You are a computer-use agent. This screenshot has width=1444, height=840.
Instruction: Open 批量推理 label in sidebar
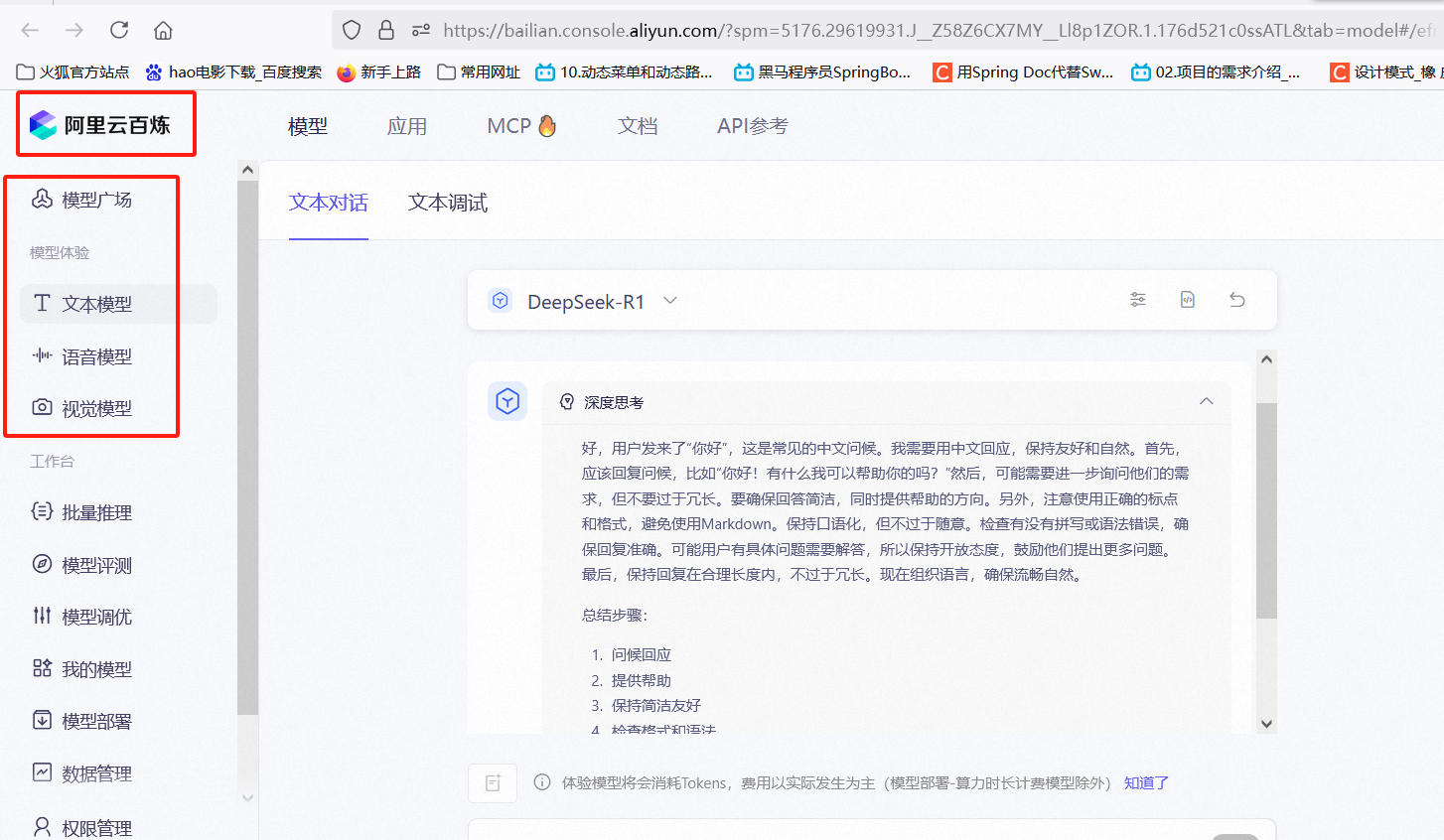point(97,512)
